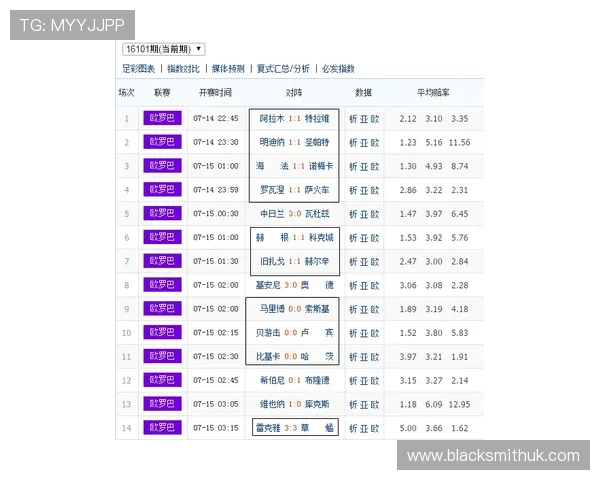Click the 欧罗巴 league badge in row 5
The image size is (600, 480).
(x=162, y=213)
